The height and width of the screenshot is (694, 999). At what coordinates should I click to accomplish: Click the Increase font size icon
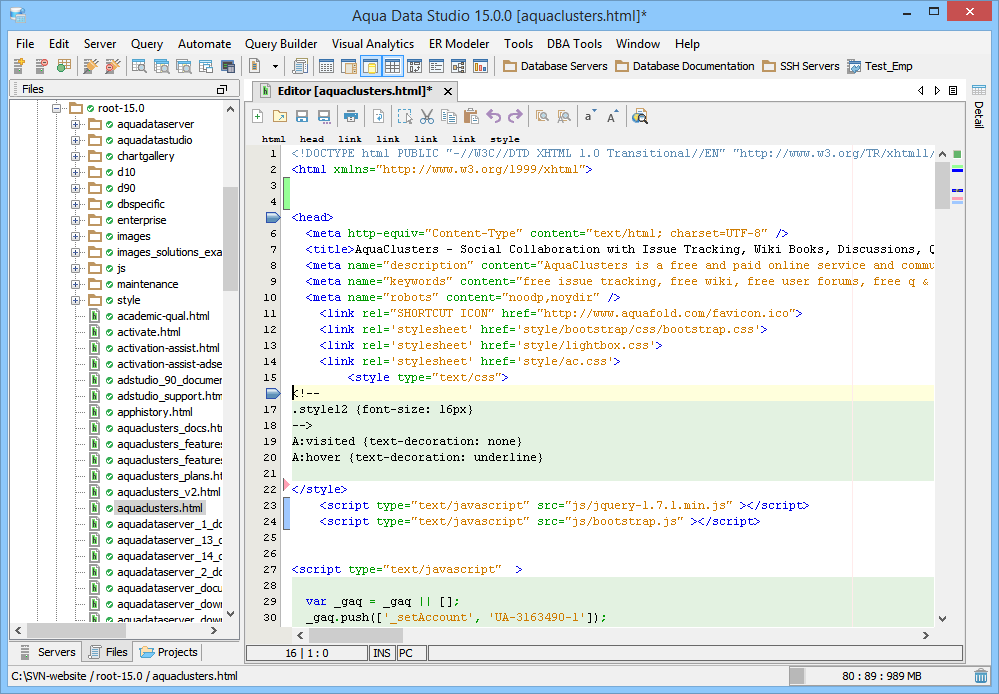pos(613,117)
